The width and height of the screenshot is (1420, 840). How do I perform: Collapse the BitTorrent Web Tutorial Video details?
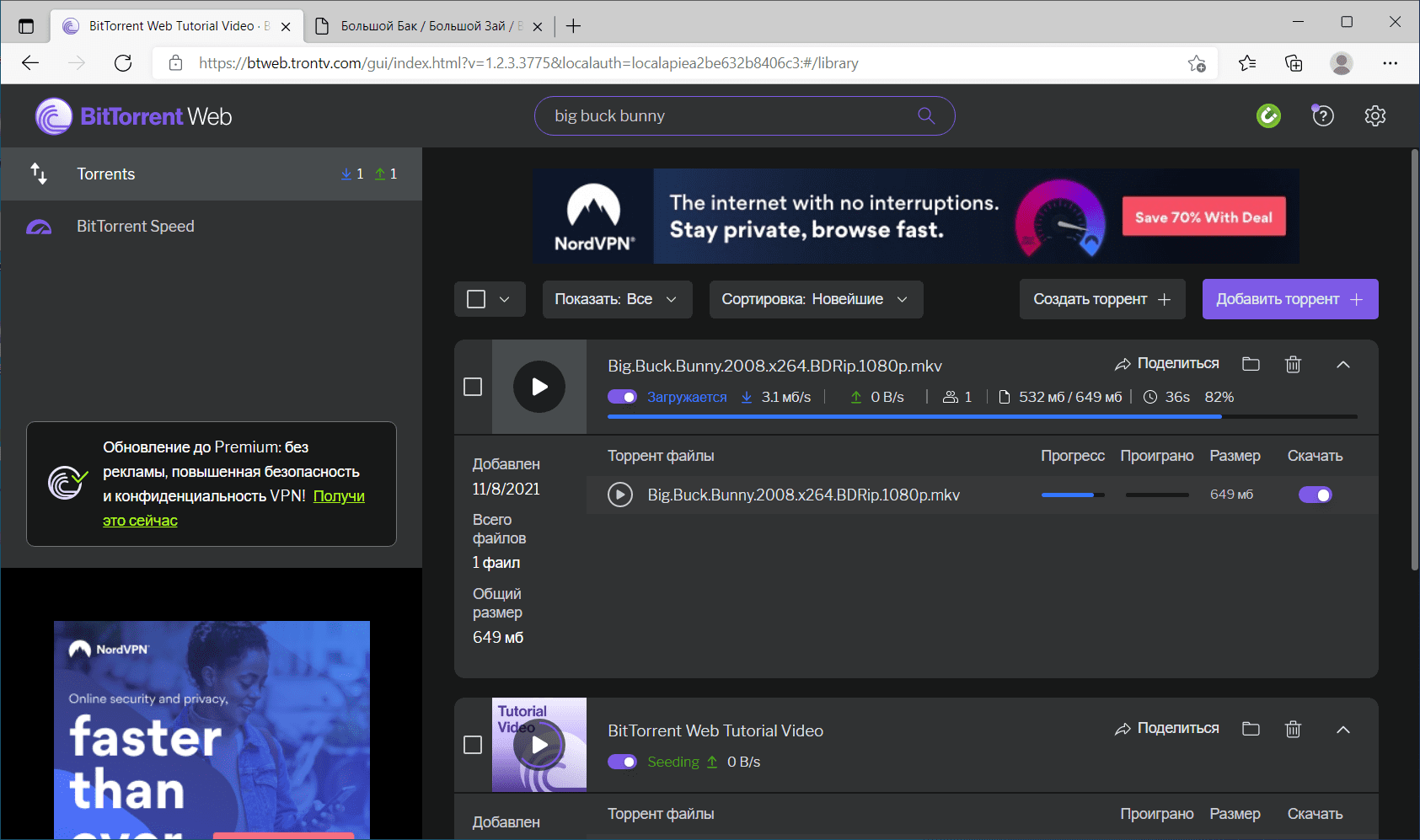(1343, 729)
